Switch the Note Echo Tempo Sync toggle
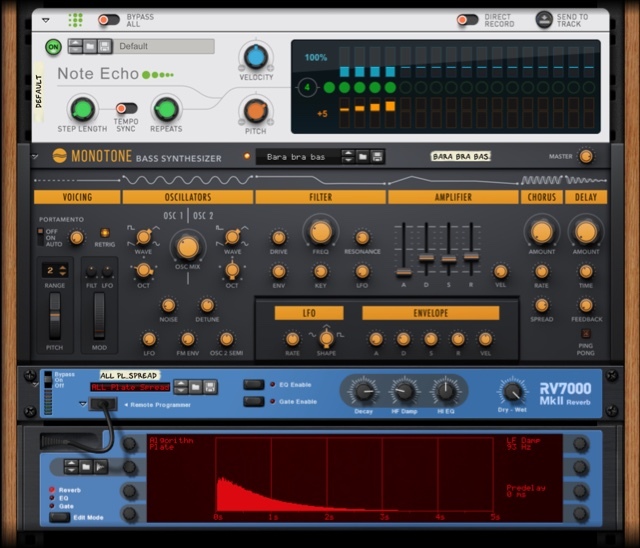 click(x=126, y=108)
